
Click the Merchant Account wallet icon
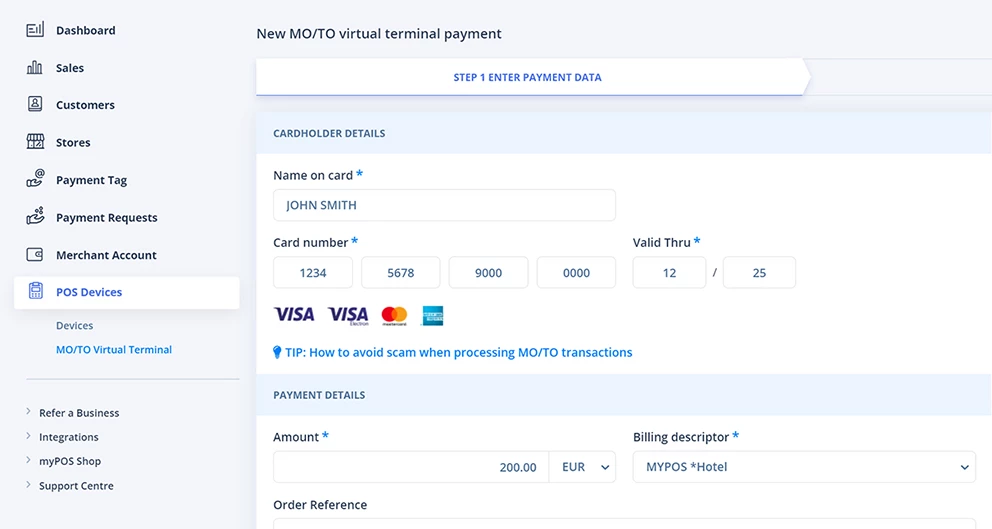pos(35,255)
